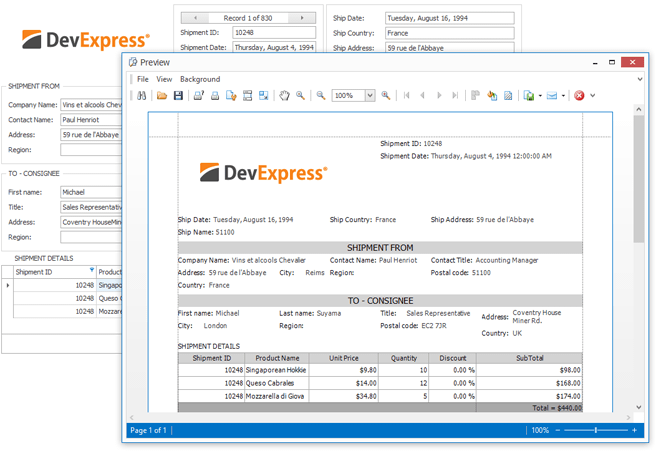Click the Save floppy disk icon
This screenshot has height=451, width=656.
(x=178, y=95)
